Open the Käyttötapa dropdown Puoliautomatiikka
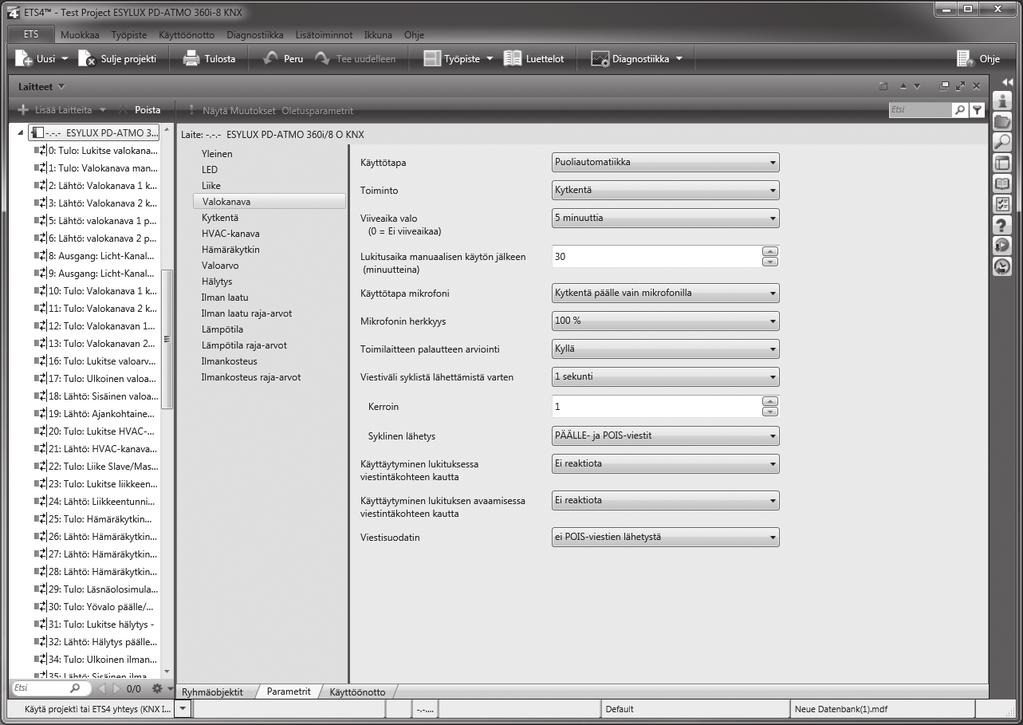 click(665, 162)
